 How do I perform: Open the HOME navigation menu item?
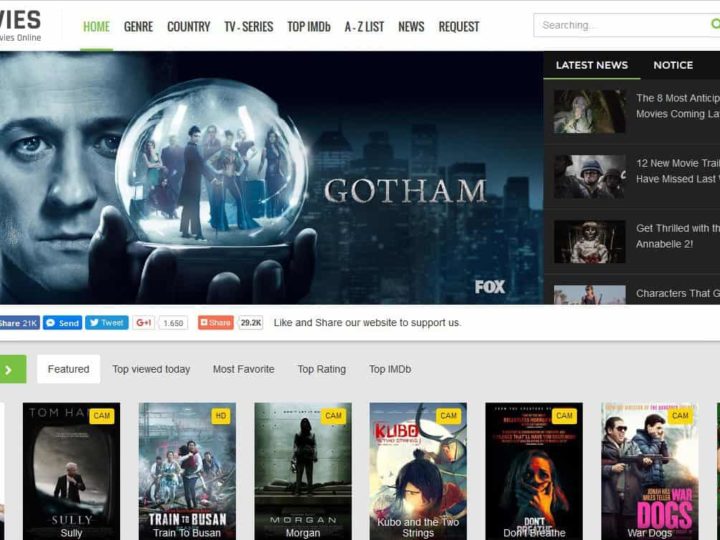[x=96, y=27]
